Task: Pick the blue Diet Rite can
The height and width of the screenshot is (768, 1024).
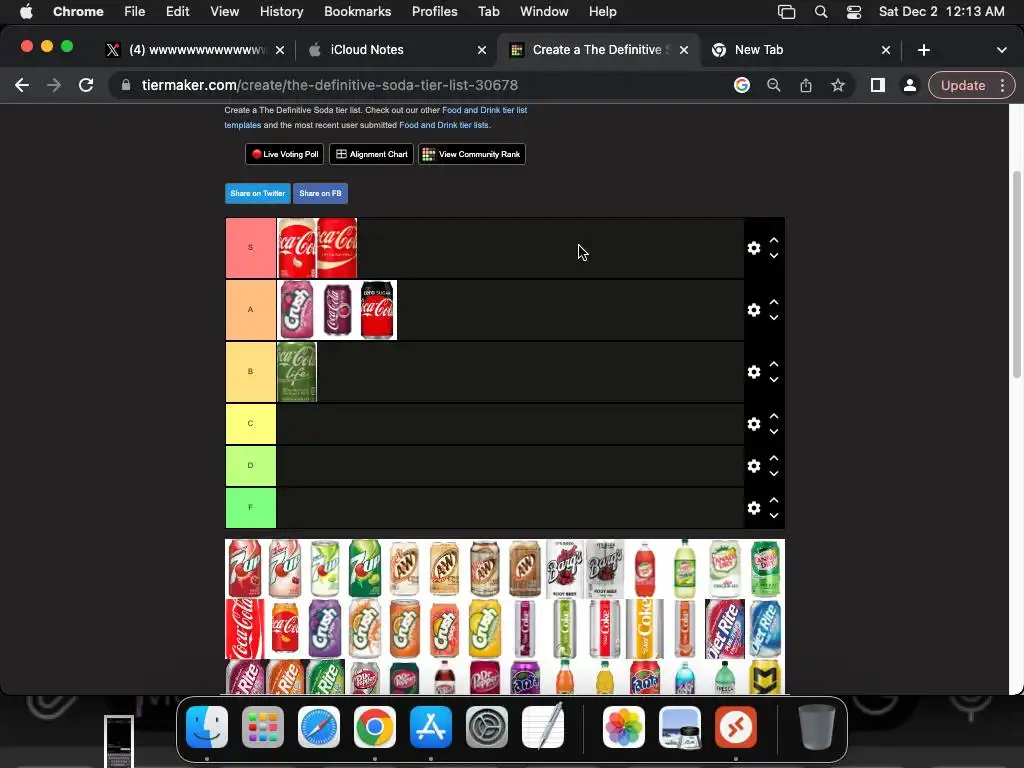Action: [x=765, y=628]
